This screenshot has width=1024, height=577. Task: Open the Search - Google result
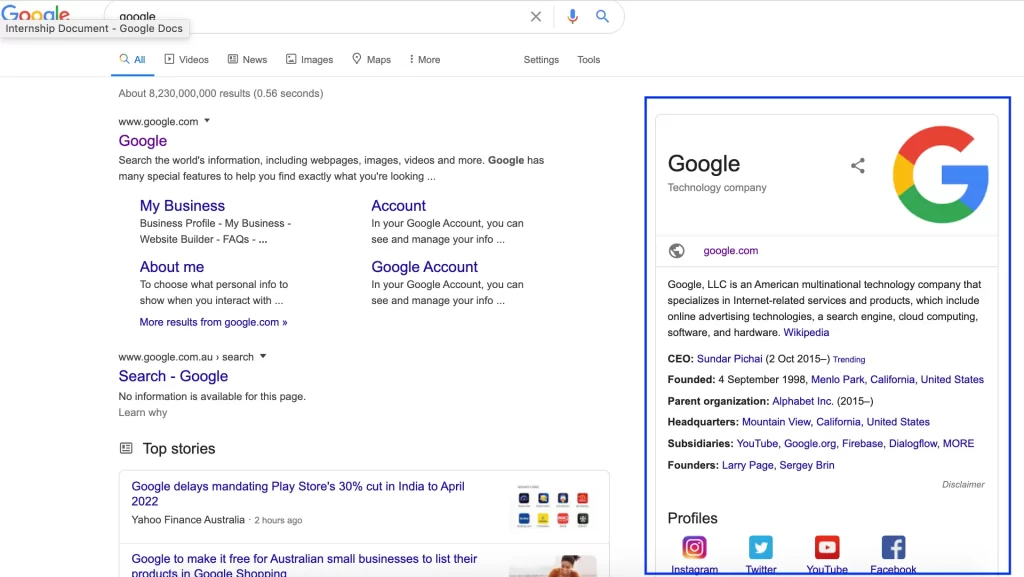(x=173, y=376)
